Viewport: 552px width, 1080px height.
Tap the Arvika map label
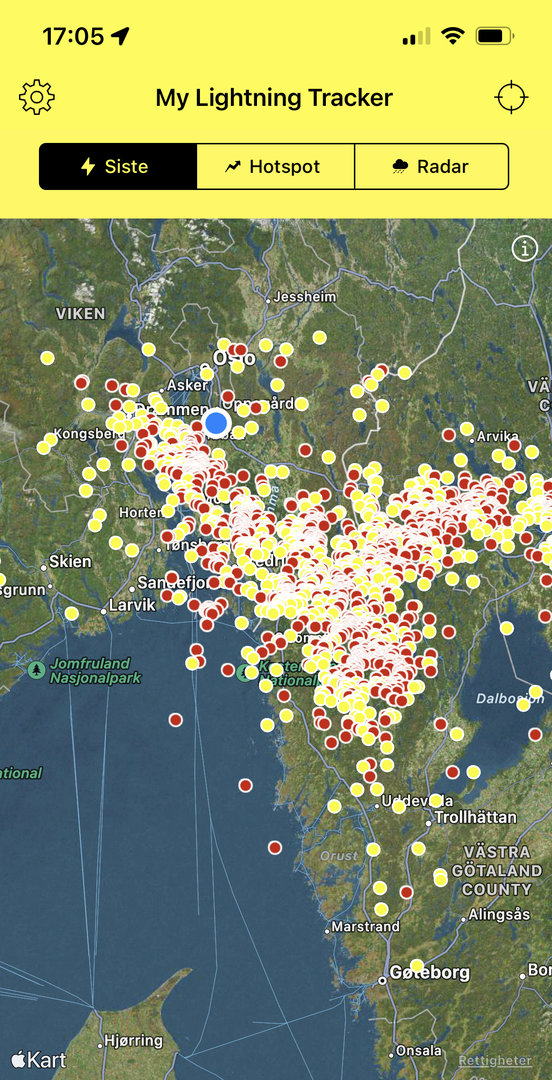click(x=497, y=437)
